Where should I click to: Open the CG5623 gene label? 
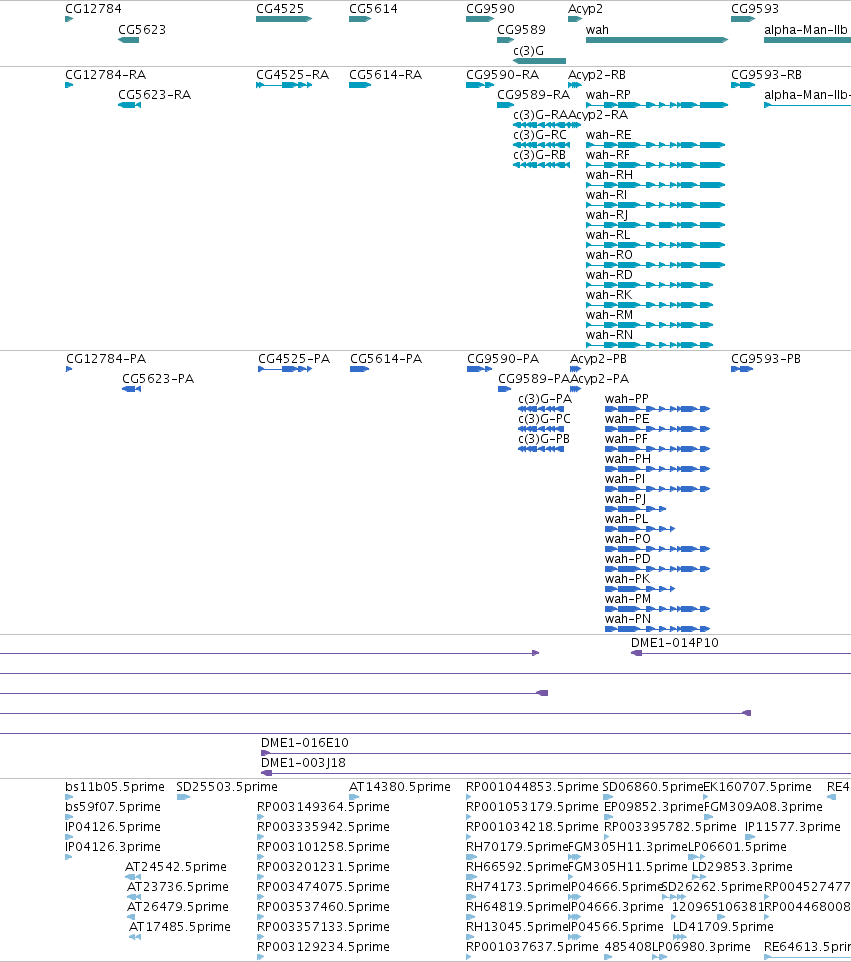(142, 29)
